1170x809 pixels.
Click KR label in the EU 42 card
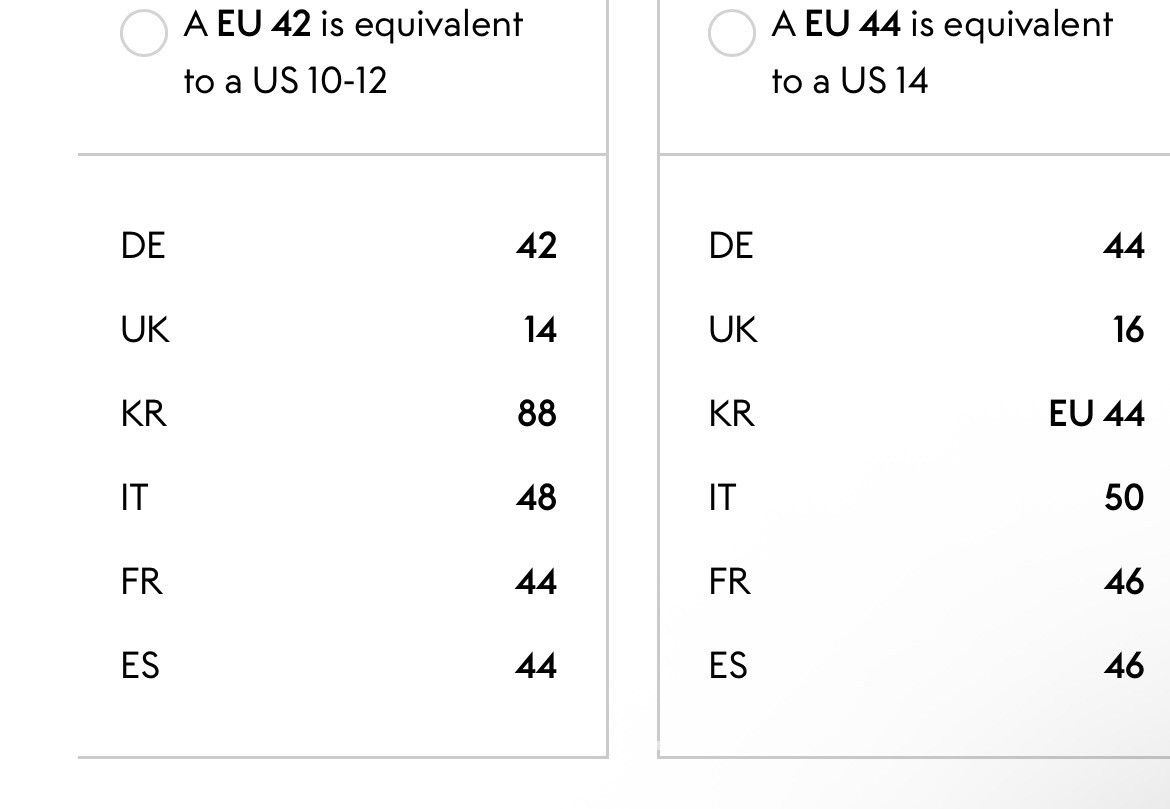click(x=143, y=413)
